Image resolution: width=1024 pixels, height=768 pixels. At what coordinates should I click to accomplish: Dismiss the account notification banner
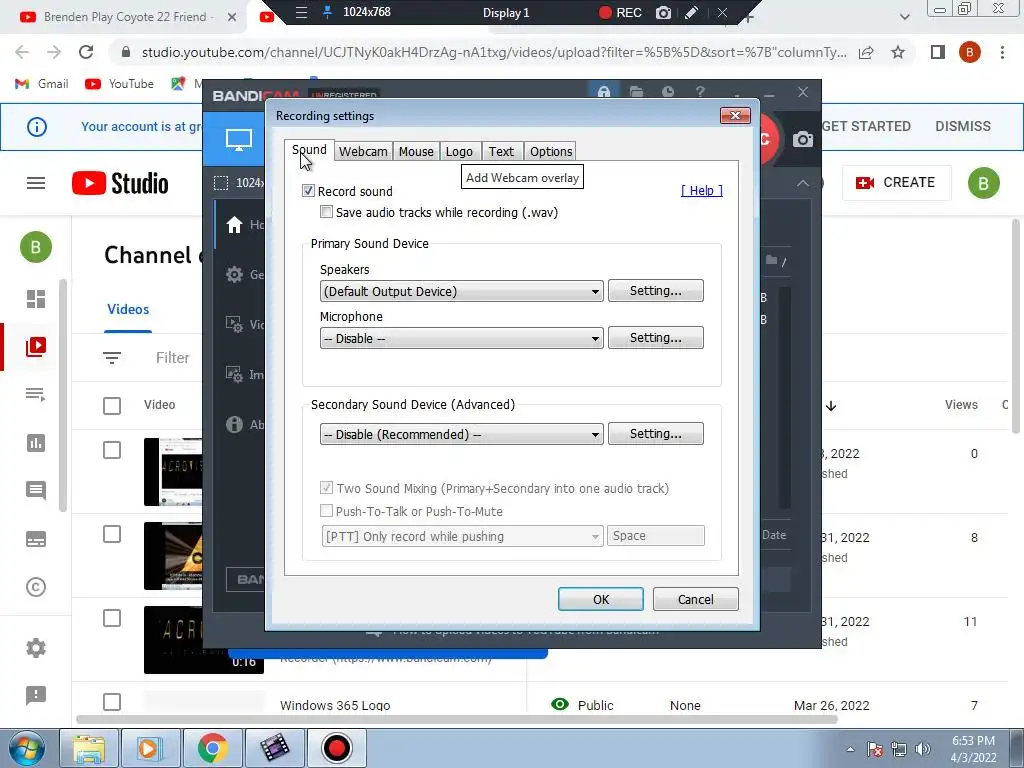[x=963, y=126]
